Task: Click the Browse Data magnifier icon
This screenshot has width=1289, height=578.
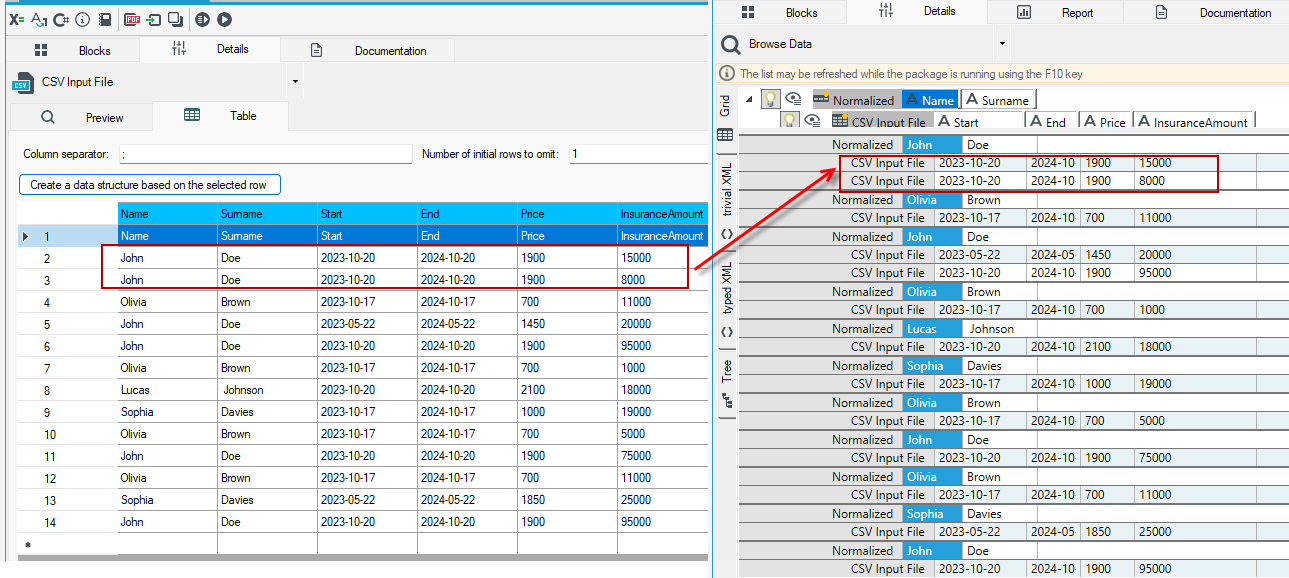Action: point(731,44)
